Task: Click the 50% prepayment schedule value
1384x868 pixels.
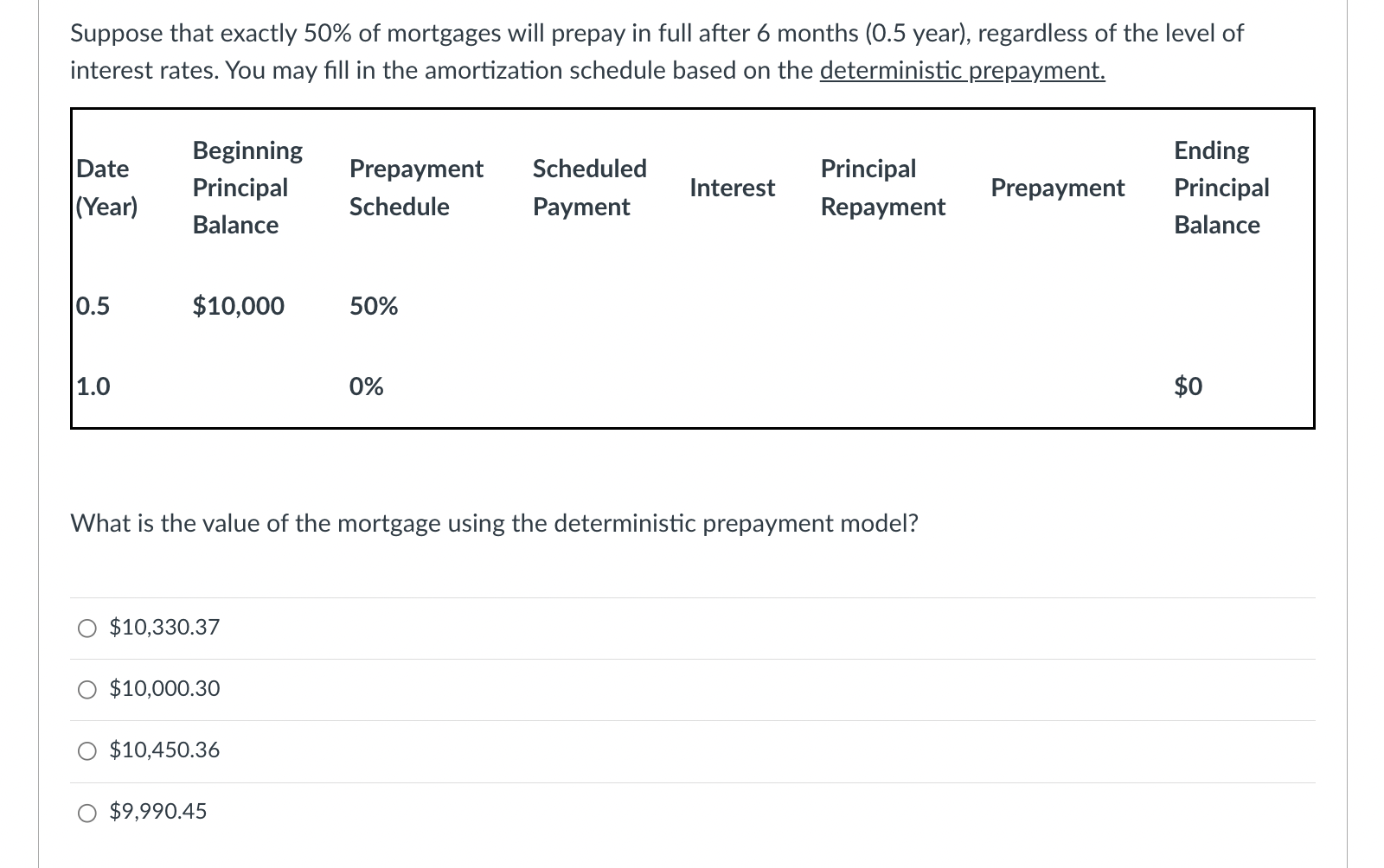Action: pos(373,306)
